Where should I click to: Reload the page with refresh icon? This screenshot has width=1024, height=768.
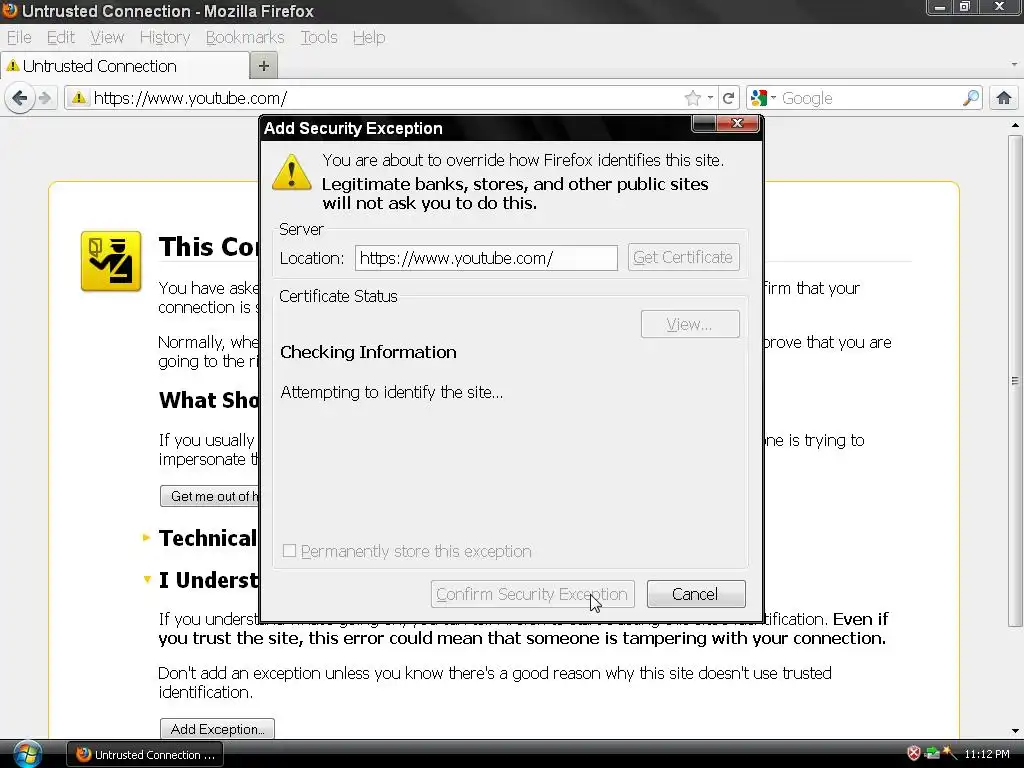pos(729,99)
